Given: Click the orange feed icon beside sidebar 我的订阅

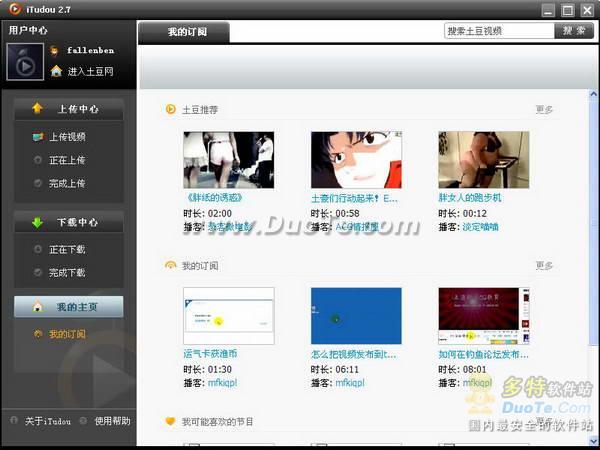Looking at the screenshot, I should (x=38, y=334).
